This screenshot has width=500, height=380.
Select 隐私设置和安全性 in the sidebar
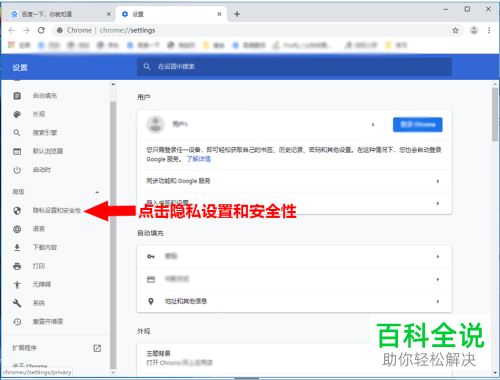[x=57, y=210]
